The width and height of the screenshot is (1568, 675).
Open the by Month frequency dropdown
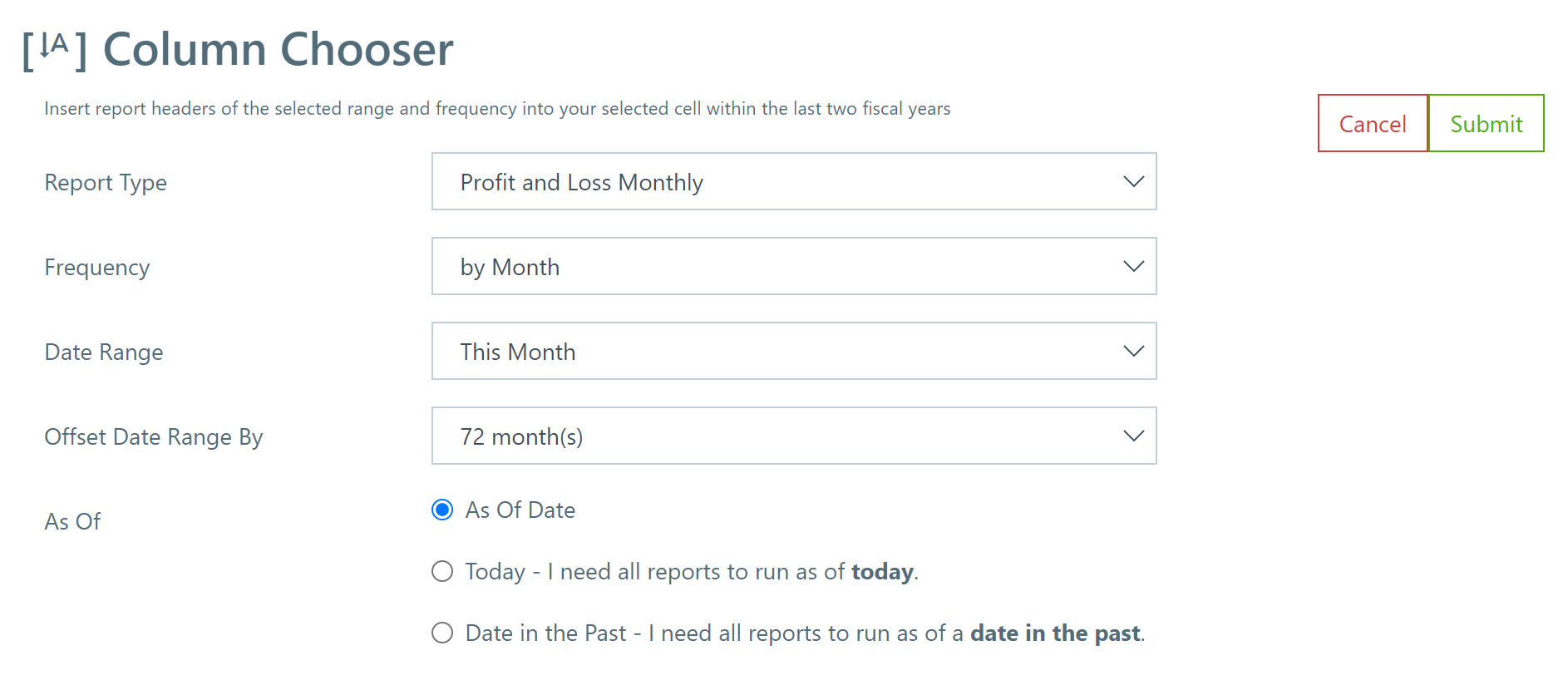794,266
